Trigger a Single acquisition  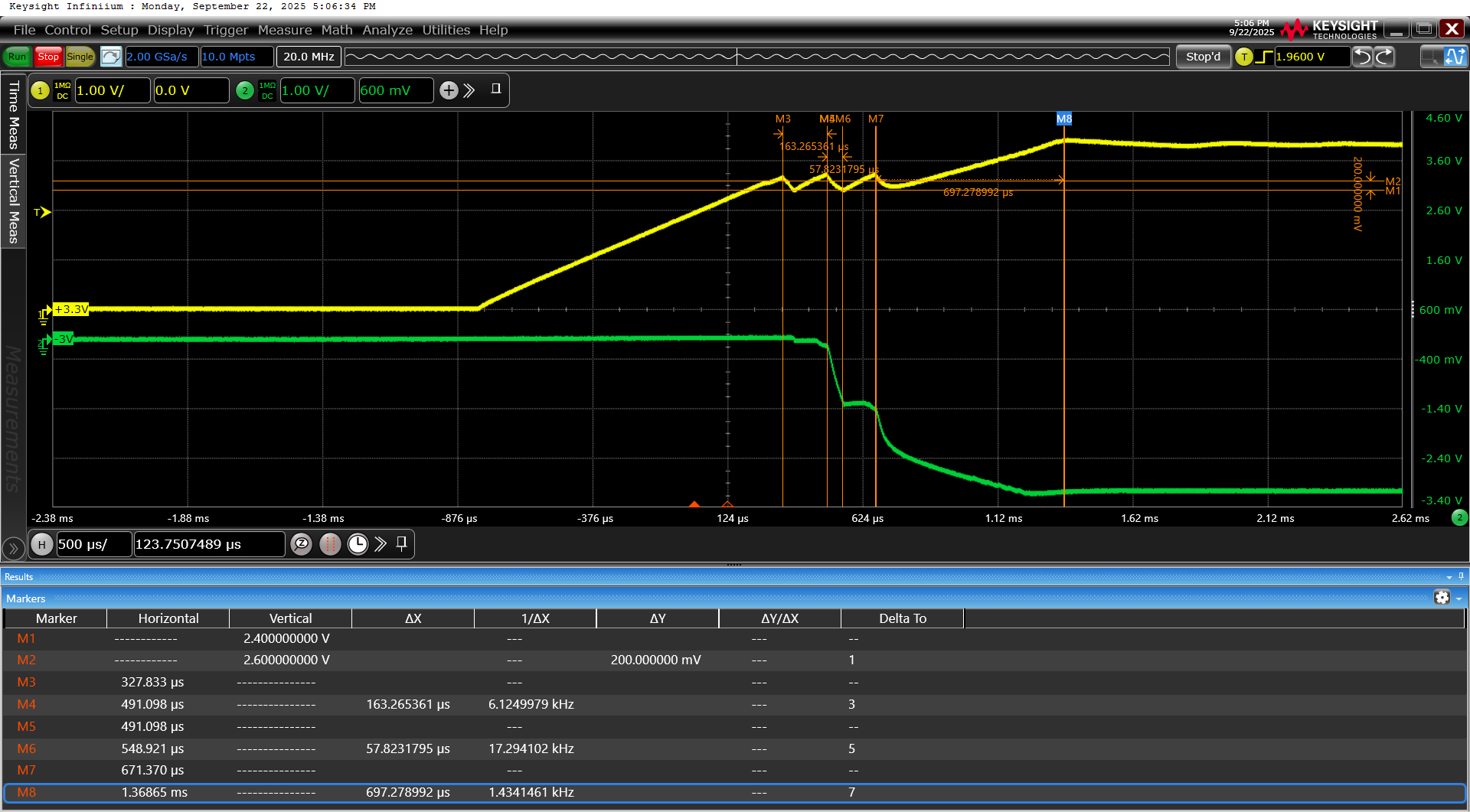[80, 57]
